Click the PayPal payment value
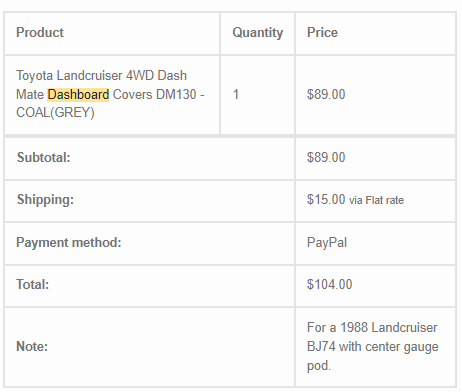This screenshot has height=392, width=462. click(x=327, y=243)
